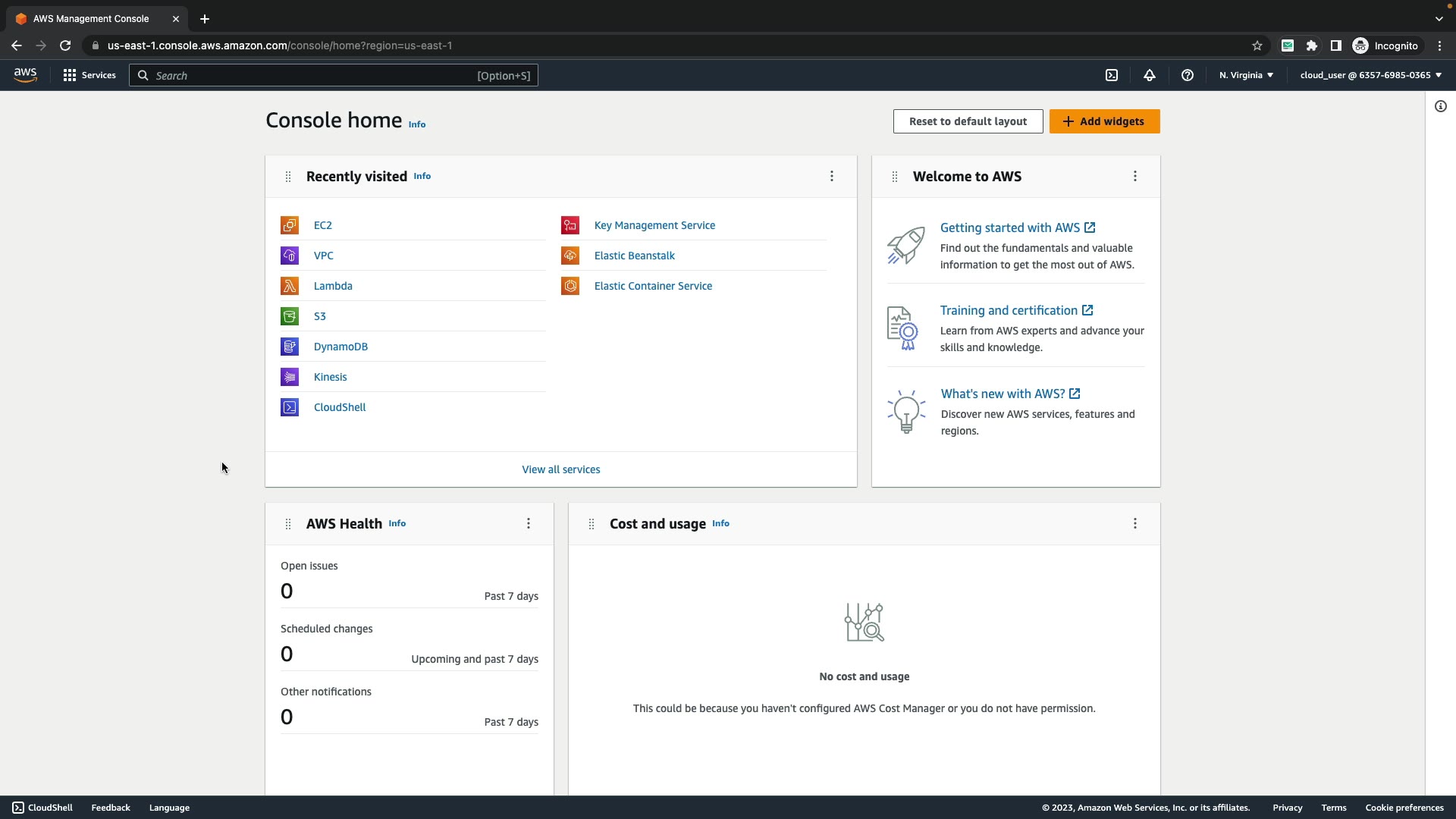Click View all services link
Screen dimensions: 1456x819
pos(560,469)
